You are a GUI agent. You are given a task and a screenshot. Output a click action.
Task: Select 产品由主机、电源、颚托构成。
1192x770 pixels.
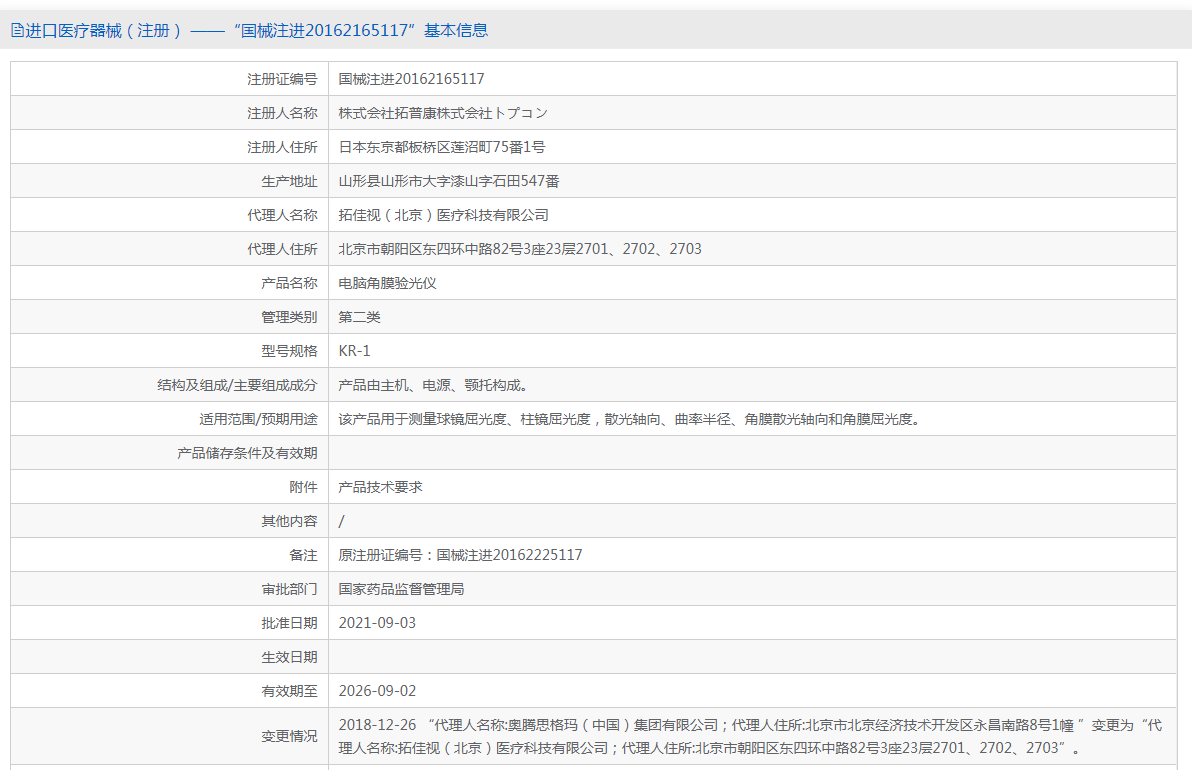pos(436,385)
